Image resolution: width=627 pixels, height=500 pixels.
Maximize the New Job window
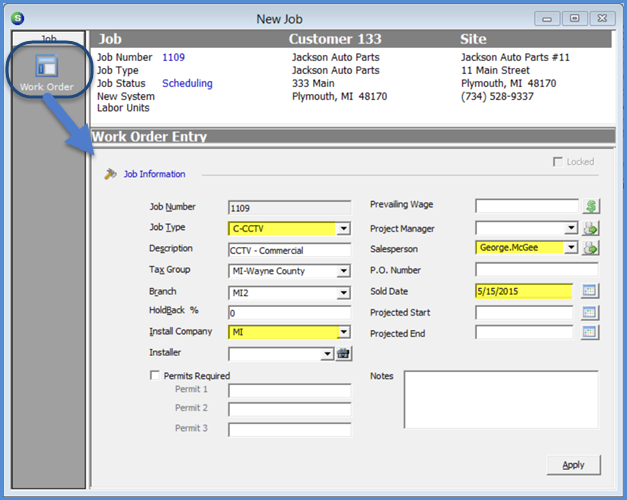(575, 18)
